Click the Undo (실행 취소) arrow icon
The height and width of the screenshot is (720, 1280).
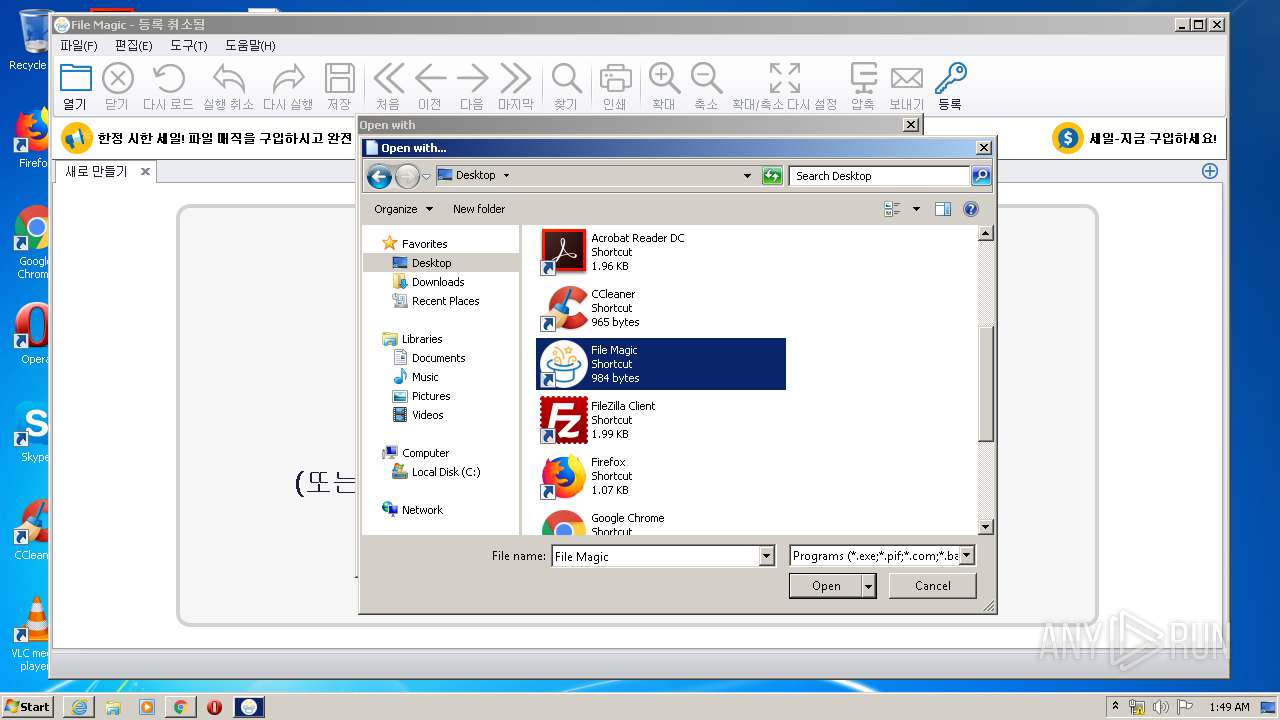click(x=229, y=78)
